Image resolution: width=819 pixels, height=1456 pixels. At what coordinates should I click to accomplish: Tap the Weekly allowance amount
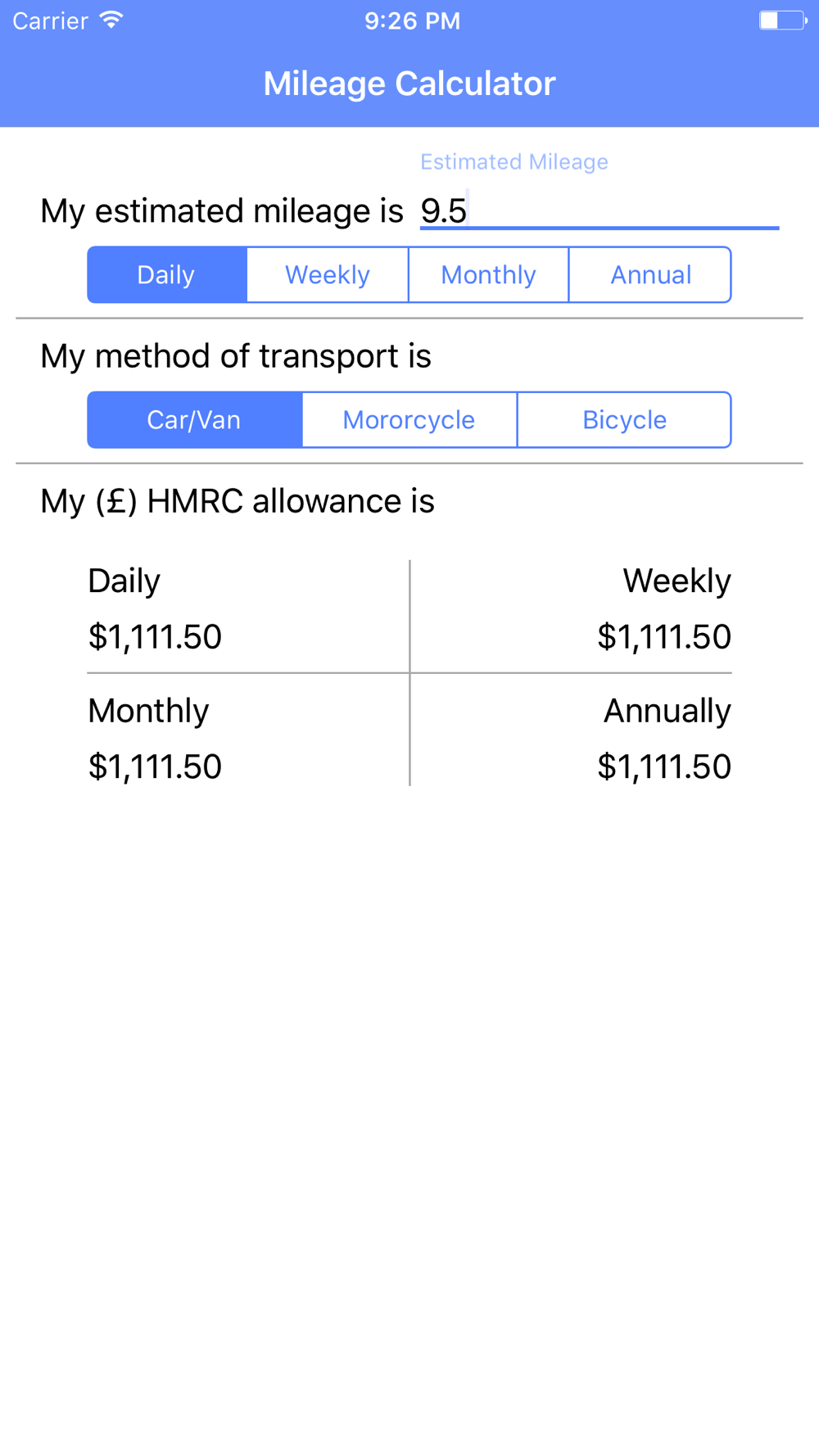(x=663, y=637)
